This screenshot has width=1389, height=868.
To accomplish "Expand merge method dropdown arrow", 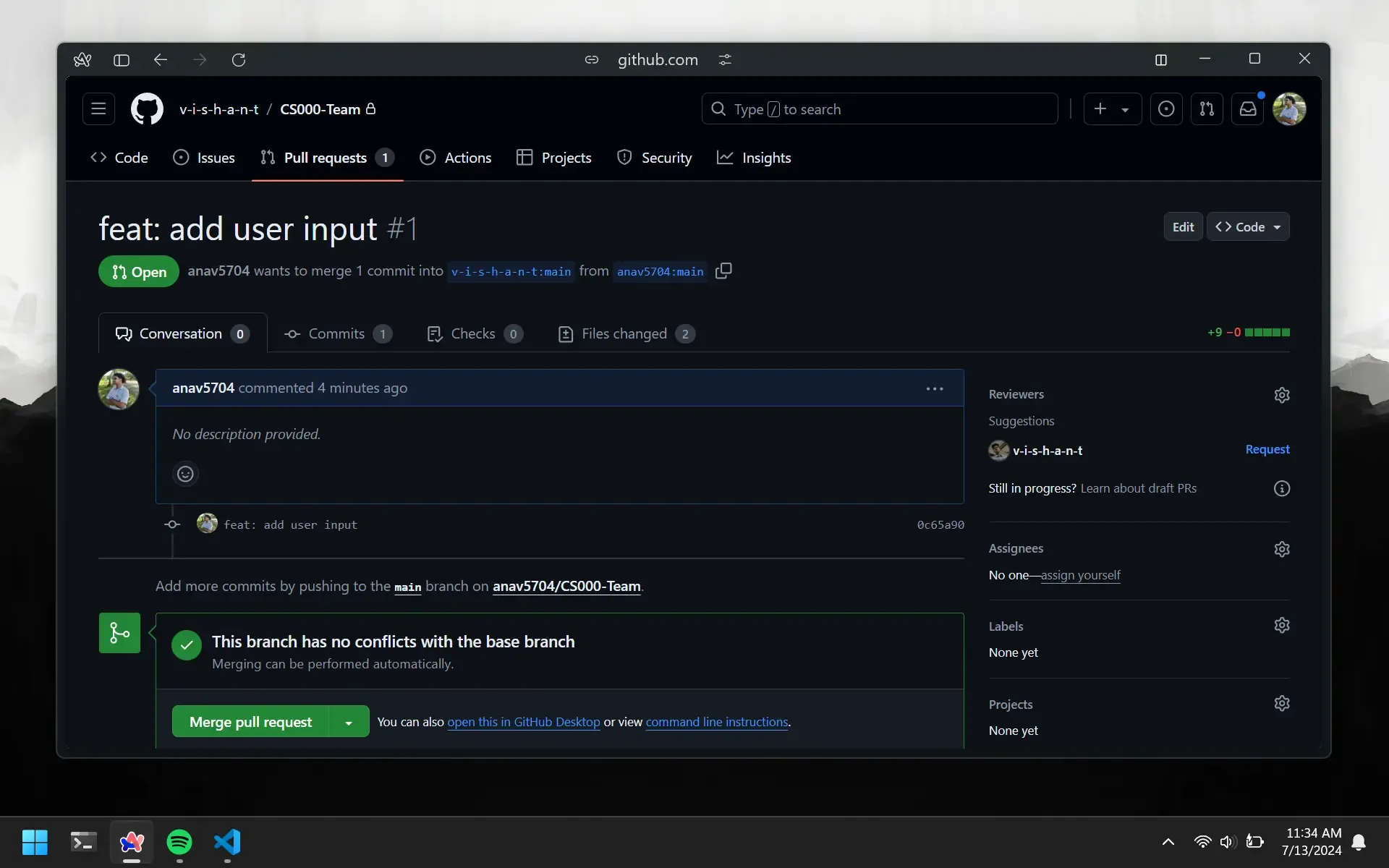I will pos(349,722).
